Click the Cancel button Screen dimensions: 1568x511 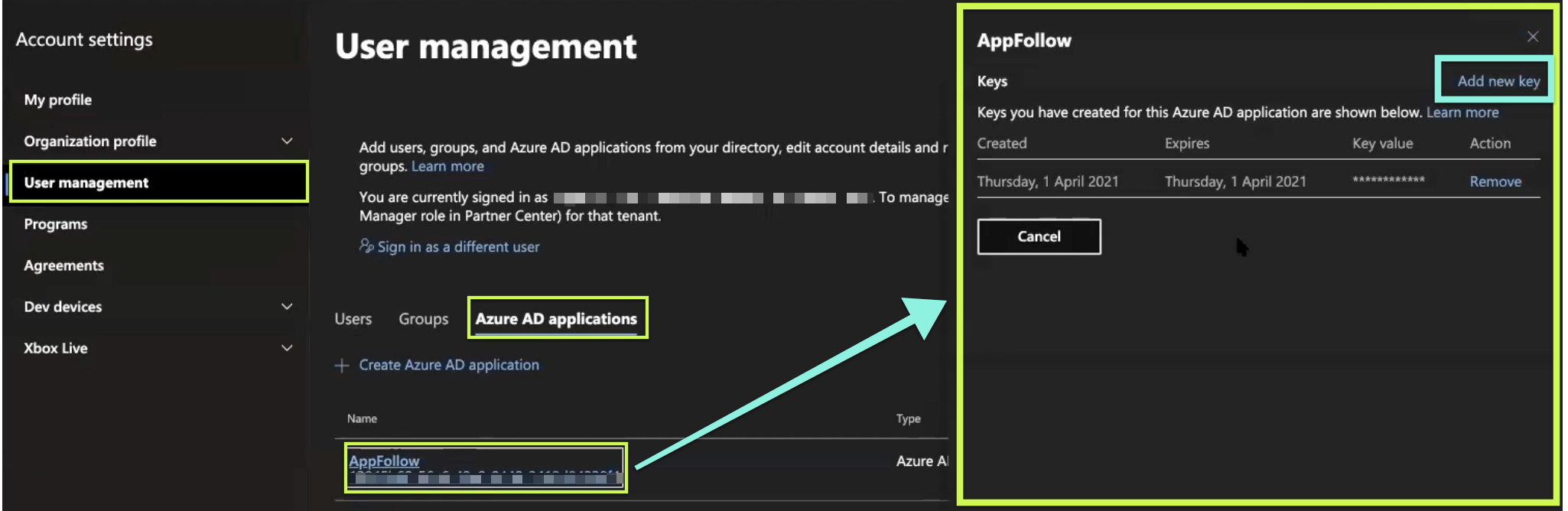tap(1039, 236)
